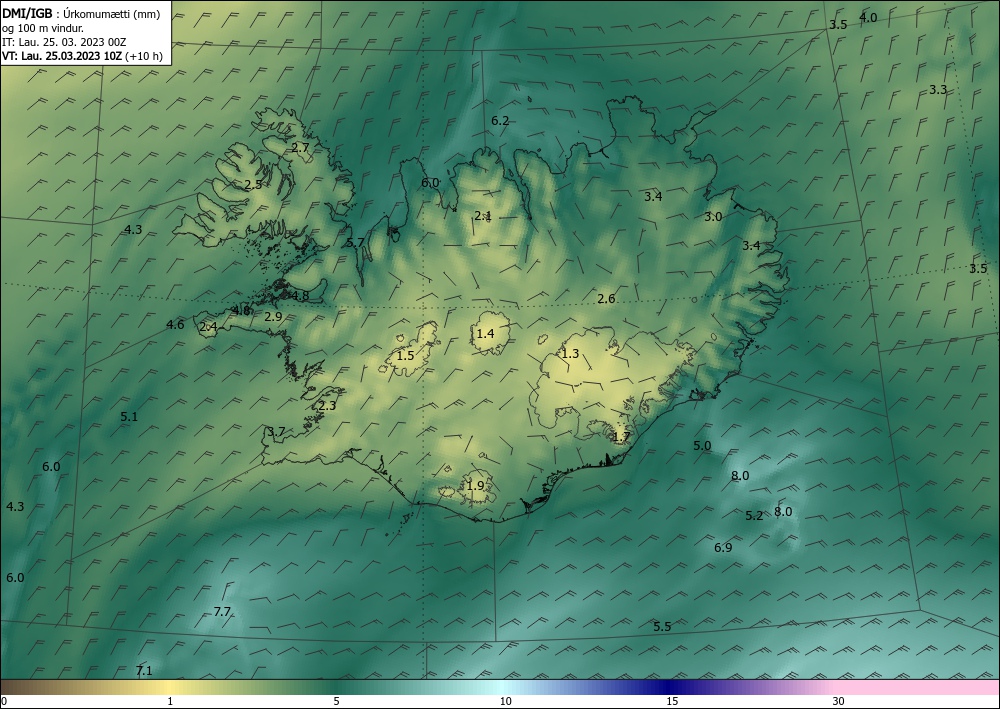Click the 5.7 value label
Screen dimensions: 1000x709
pyautogui.click(x=355, y=243)
